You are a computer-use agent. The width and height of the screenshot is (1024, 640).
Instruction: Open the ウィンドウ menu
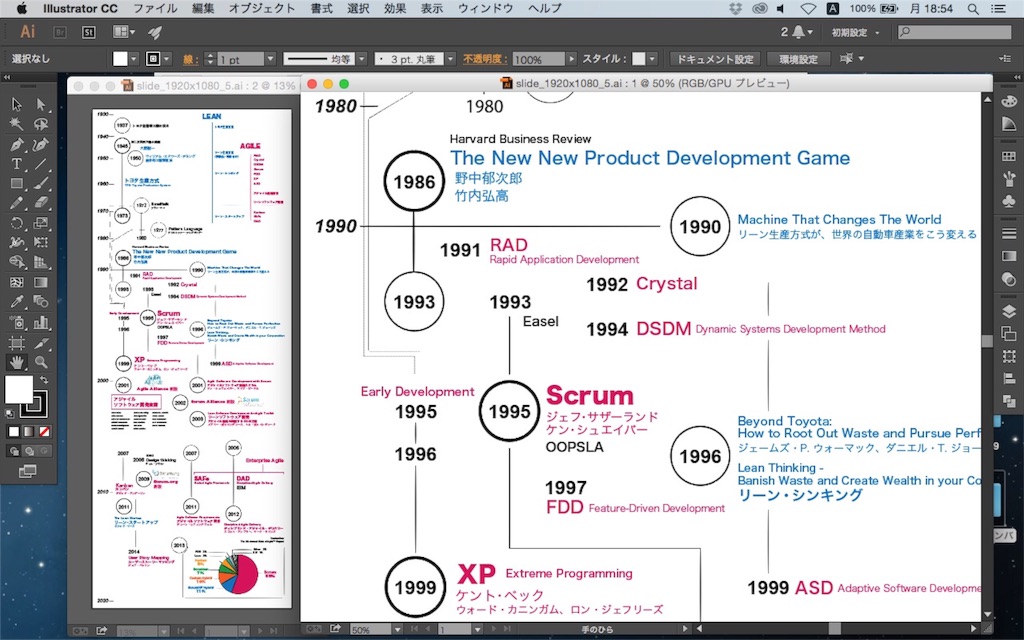[485, 8]
